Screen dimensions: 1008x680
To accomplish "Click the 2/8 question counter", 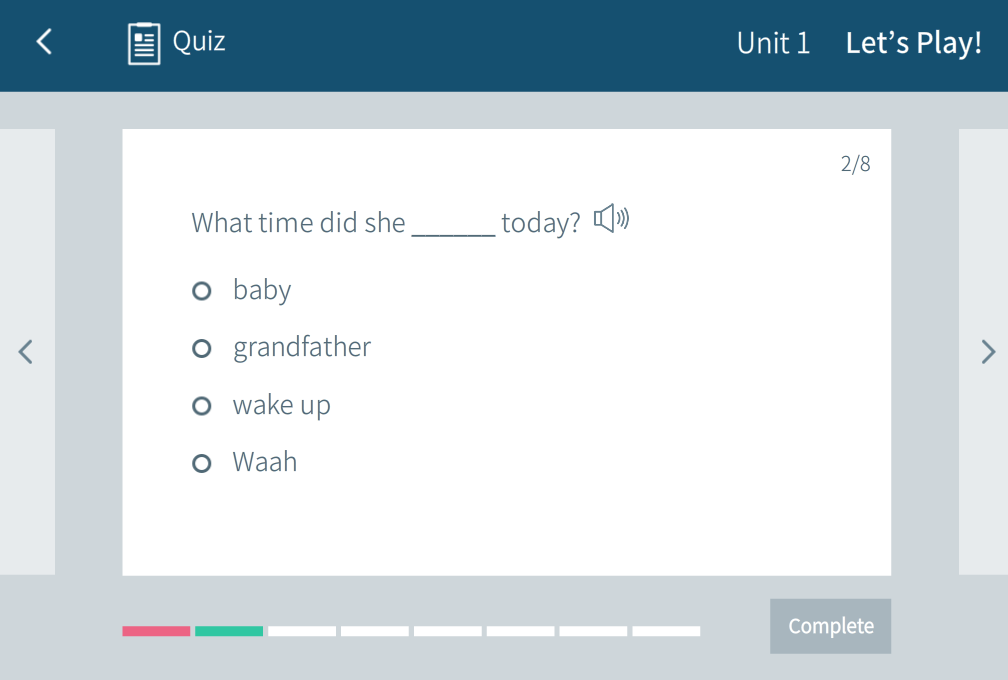I will (x=855, y=164).
